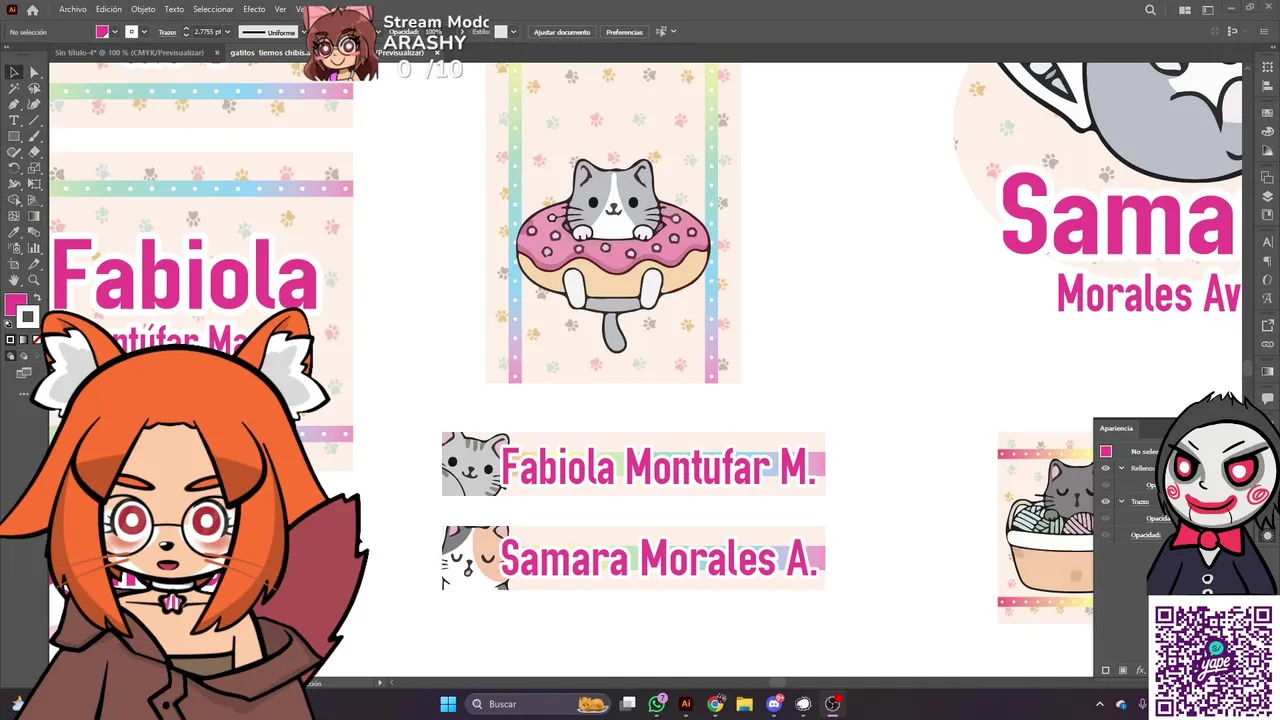Select the Direct Selection tool
This screenshot has width=1280, height=720.
pos(34,72)
